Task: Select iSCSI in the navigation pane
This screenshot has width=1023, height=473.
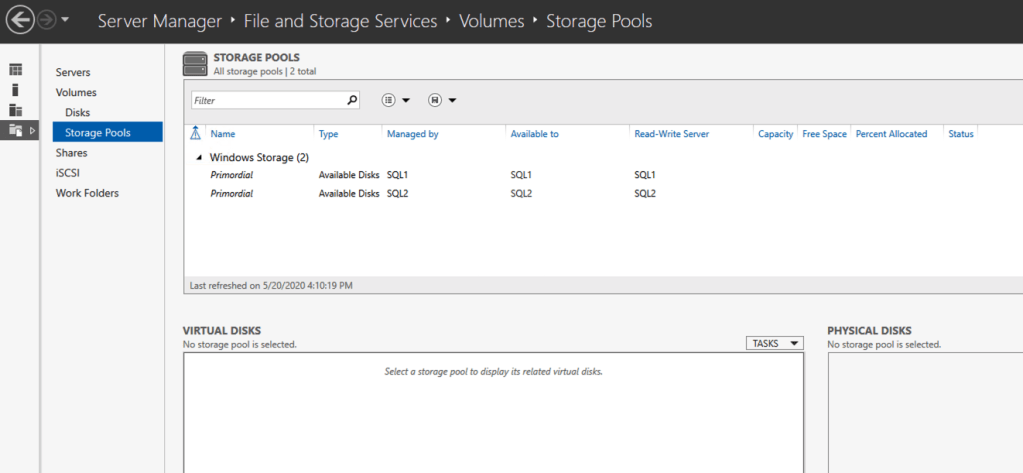Action: click(67, 173)
